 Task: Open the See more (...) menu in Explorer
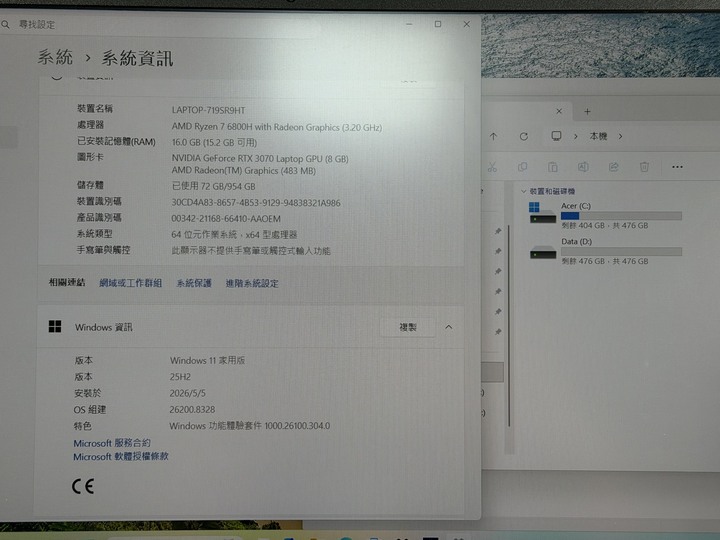pyautogui.click(x=677, y=167)
